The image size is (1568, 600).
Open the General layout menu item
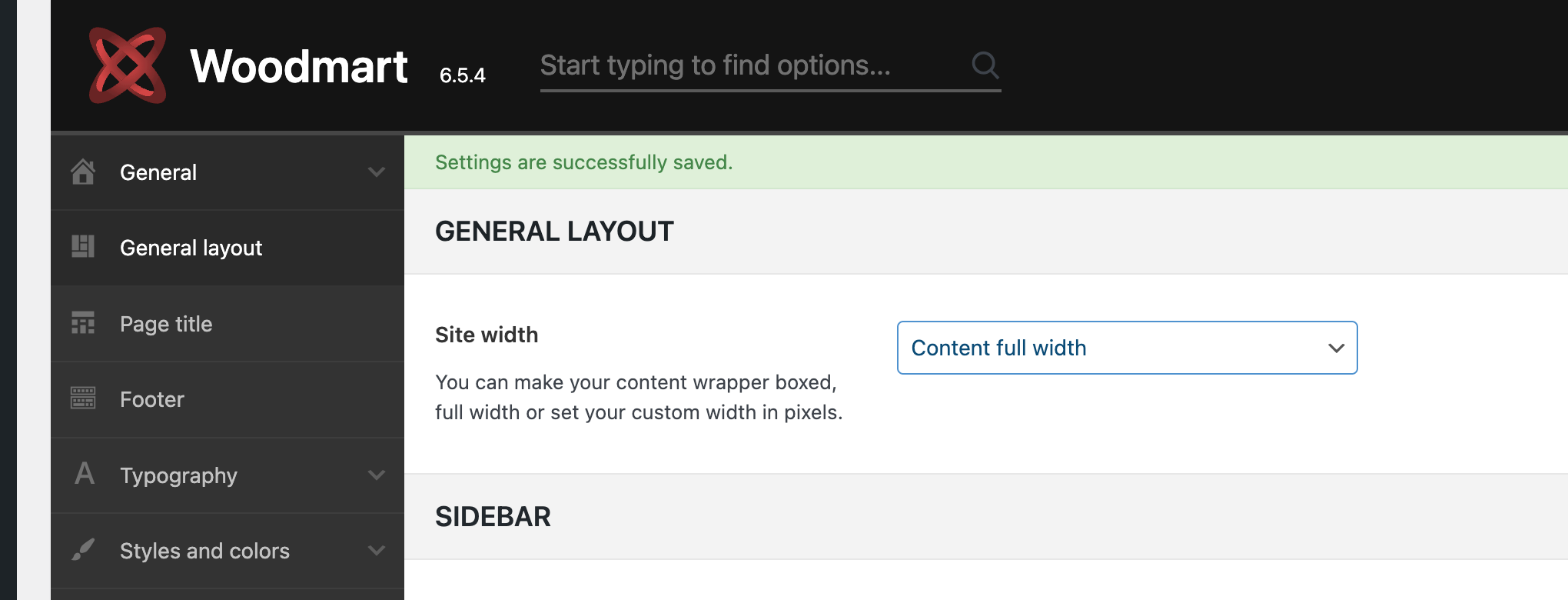[x=228, y=248]
